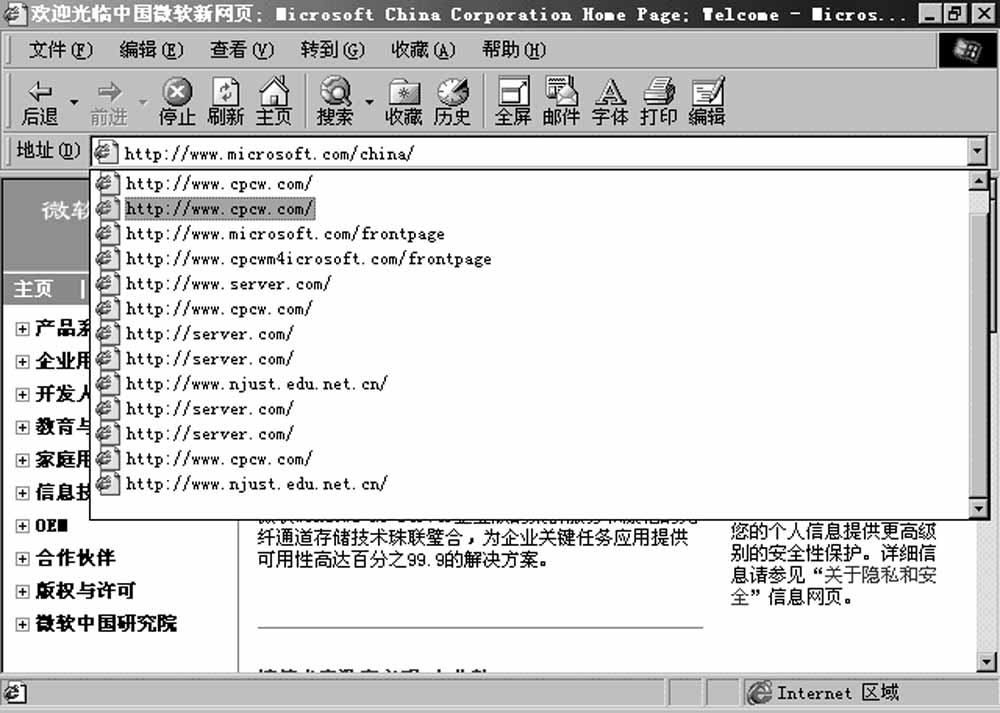Select http://www.microsoft.com/frontpage from address list

point(285,233)
